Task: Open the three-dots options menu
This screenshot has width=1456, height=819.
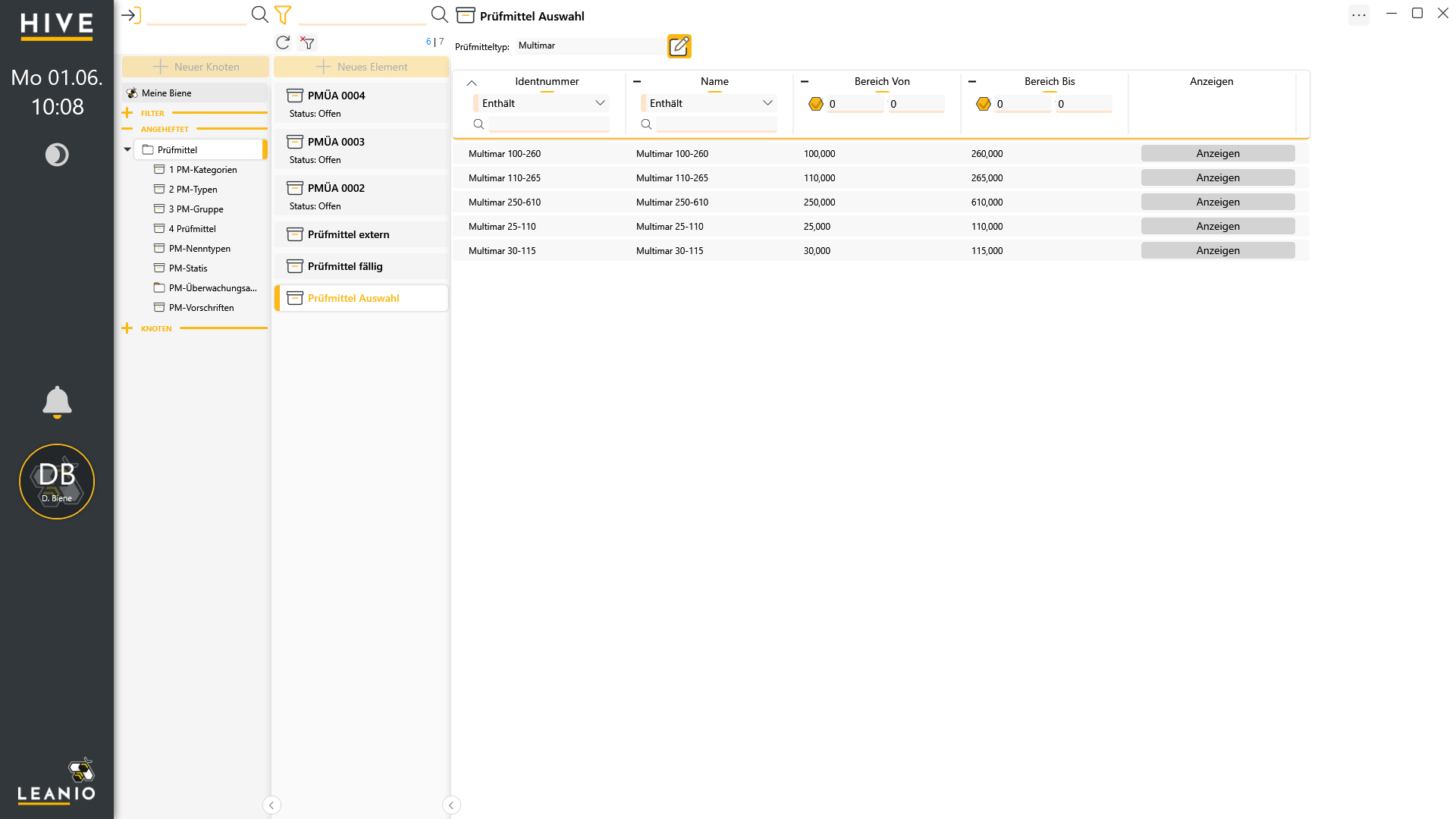Action: pyautogui.click(x=1359, y=14)
